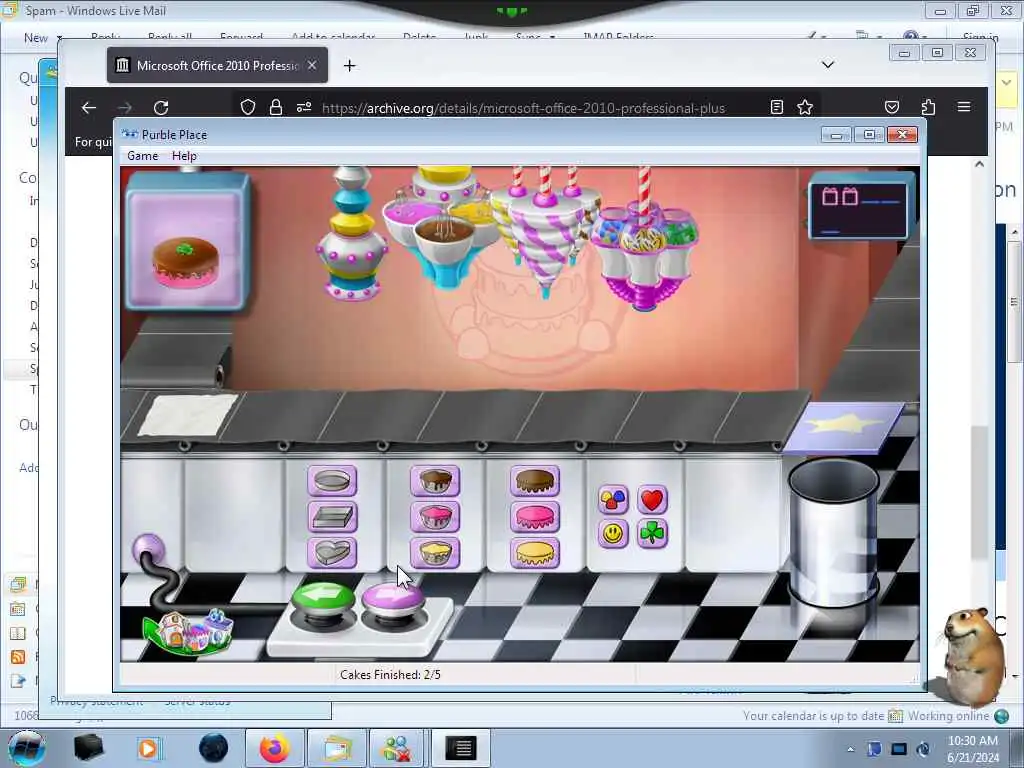Open the Help menu in Purble Place
Screen dimensions: 1024x768
(x=184, y=156)
